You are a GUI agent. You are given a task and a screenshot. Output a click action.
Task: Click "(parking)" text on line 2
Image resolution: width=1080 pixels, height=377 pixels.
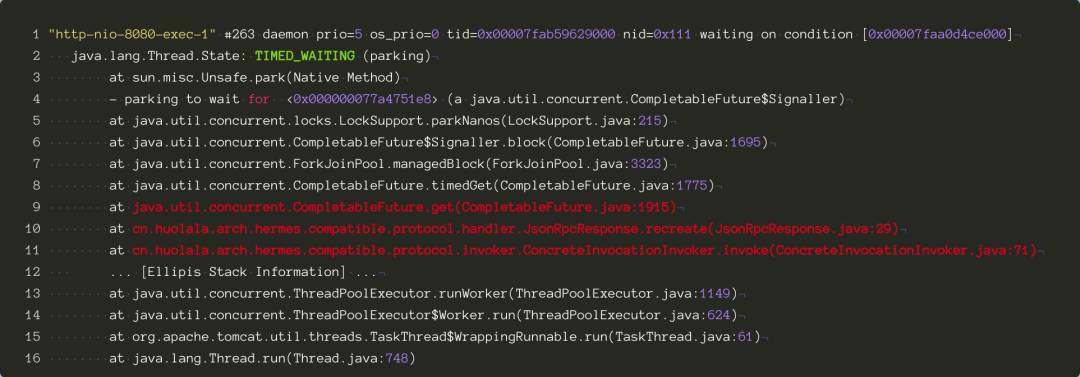coord(397,56)
